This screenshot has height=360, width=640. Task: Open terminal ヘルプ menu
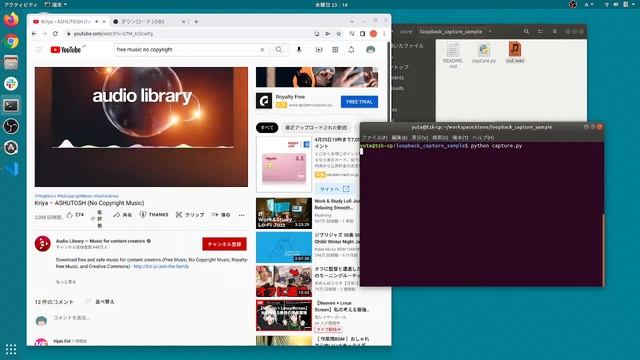483,138
